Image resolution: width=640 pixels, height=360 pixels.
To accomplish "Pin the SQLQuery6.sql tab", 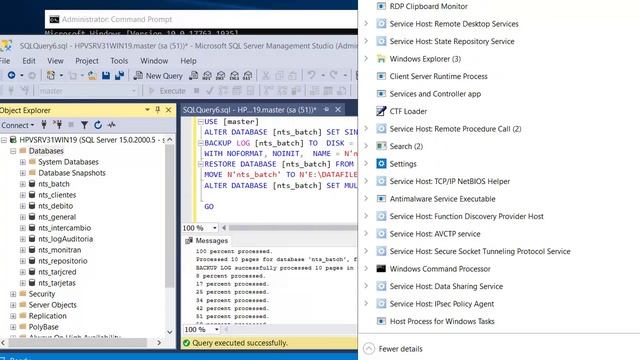I will point(326,109).
